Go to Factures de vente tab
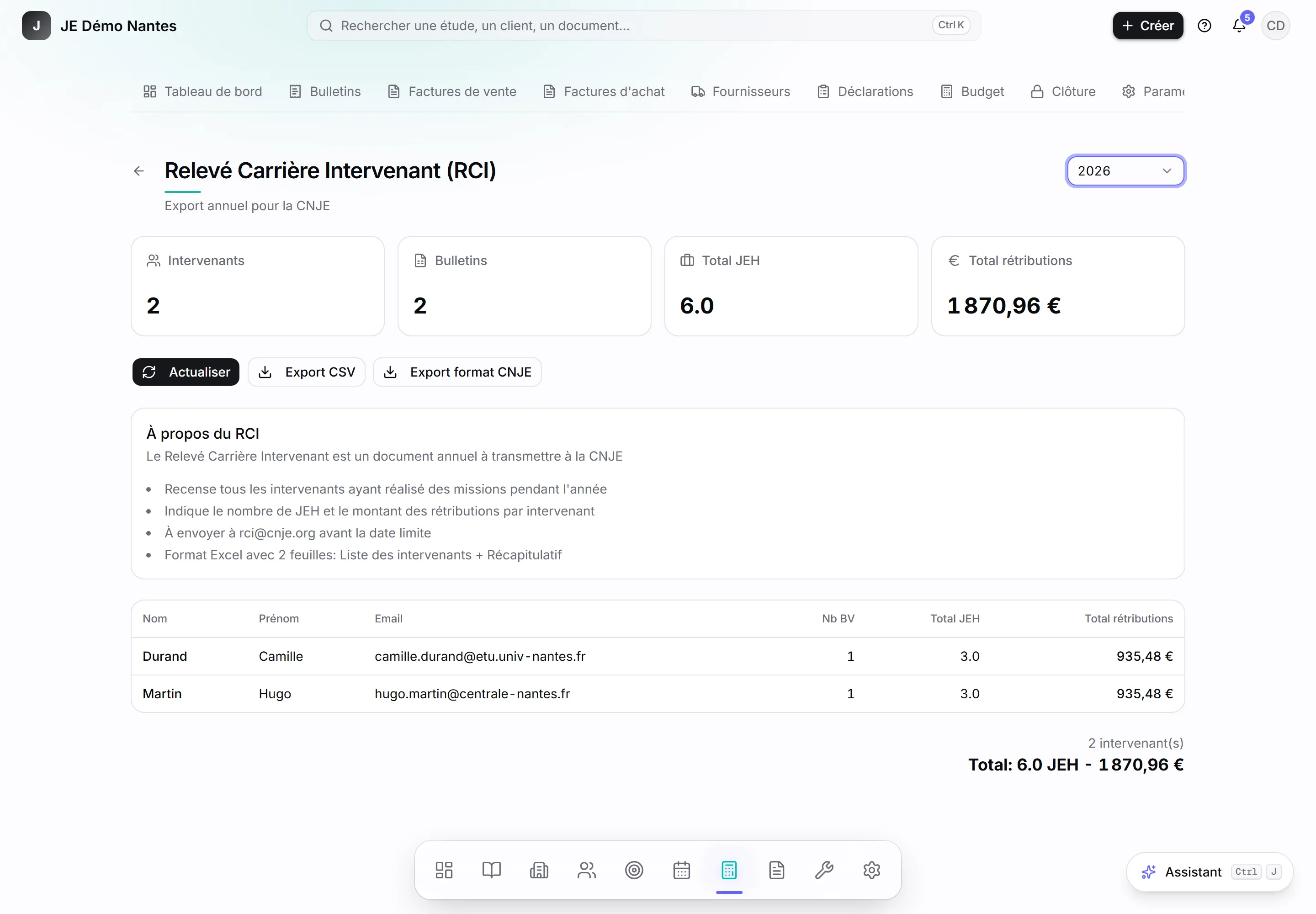Screen dimensions: 1316x914 tap(452, 92)
